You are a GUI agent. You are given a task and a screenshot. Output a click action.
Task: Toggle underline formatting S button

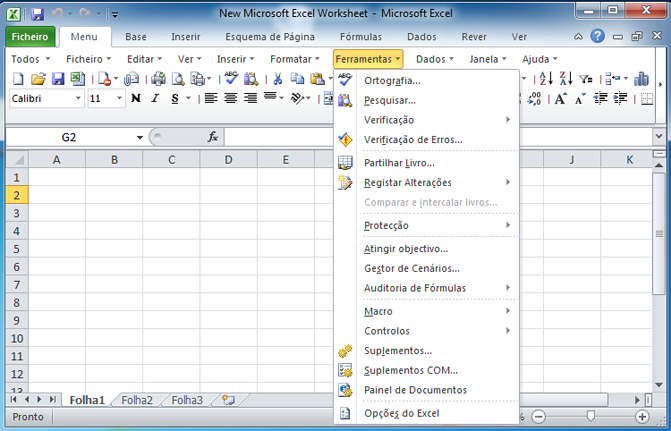point(175,99)
